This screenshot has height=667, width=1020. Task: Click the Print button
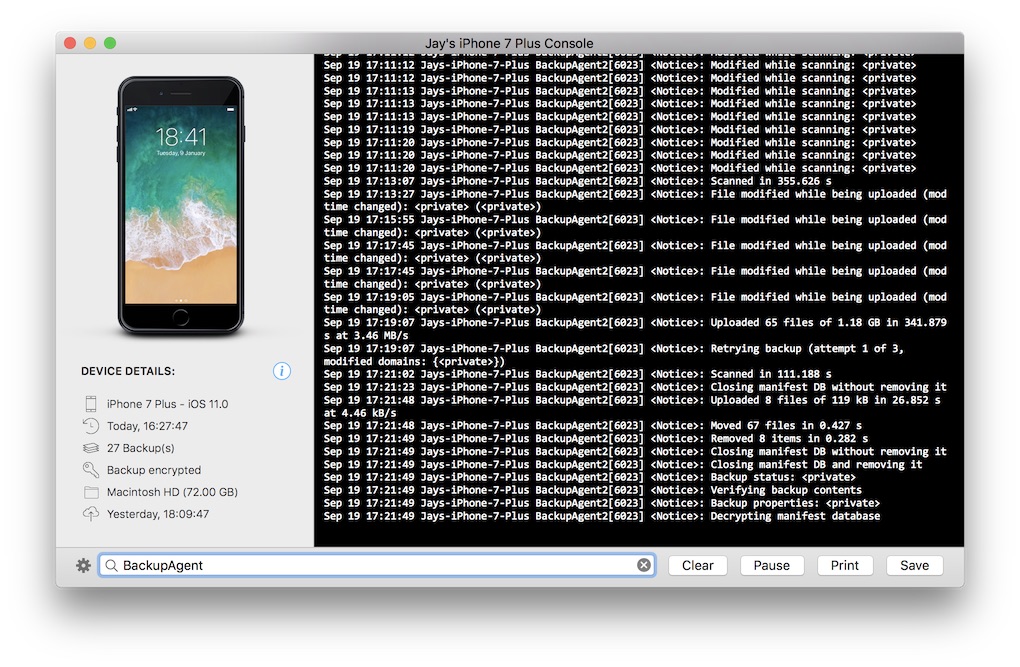click(844, 565)
